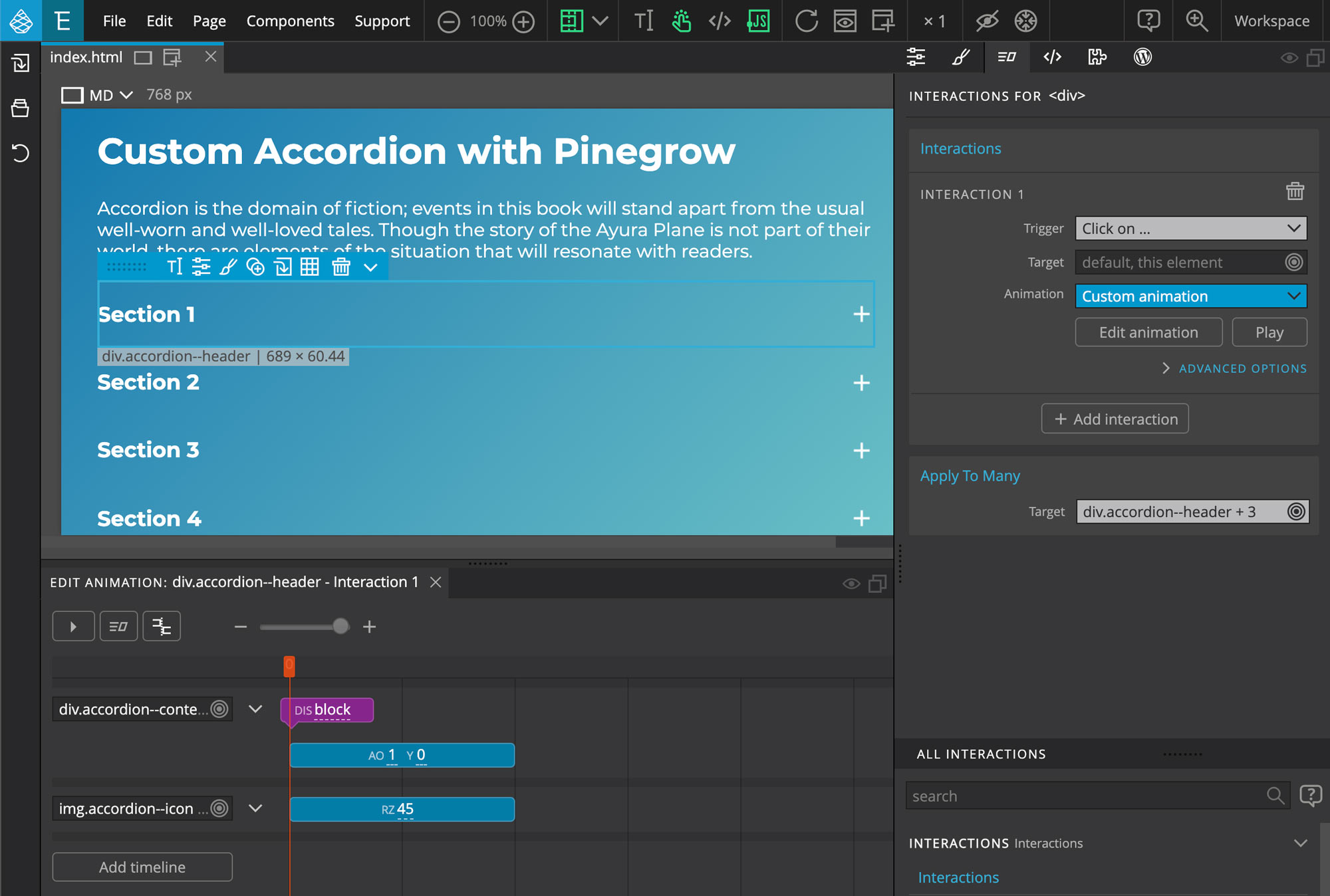Toggle the interactions hand icon
The height and width of the screenshot is (896, 1330).
(x=682, y=21)
